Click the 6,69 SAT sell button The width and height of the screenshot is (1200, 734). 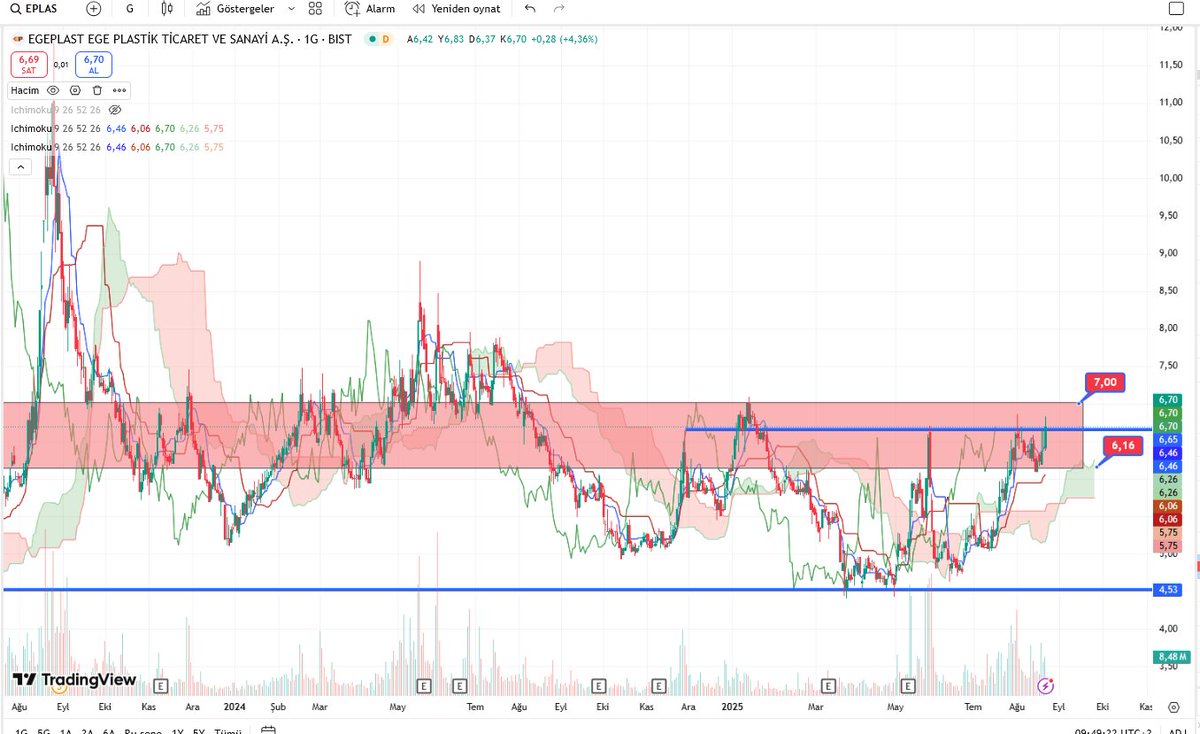pyautogui.click(x=28, y=65)
